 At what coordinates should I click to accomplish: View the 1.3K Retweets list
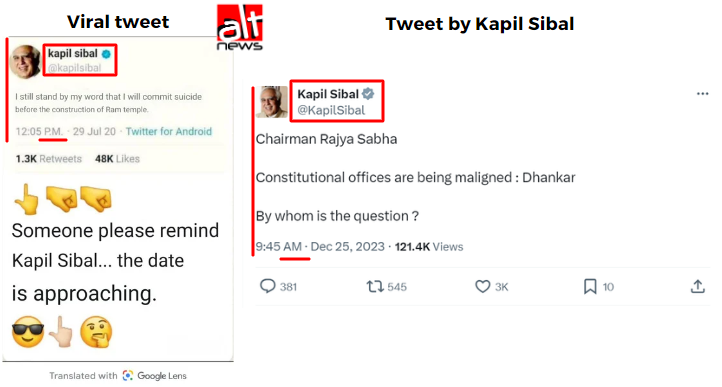pyautogui.click(x=48, y=159)
